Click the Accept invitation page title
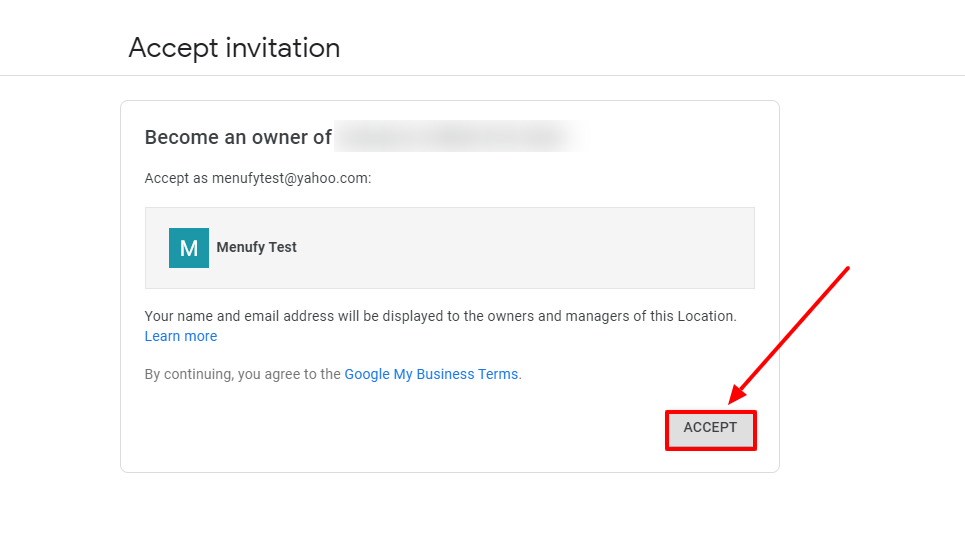The height and width of the screenshot is (539, 965). pyautogui.click(x=234, y=49)
